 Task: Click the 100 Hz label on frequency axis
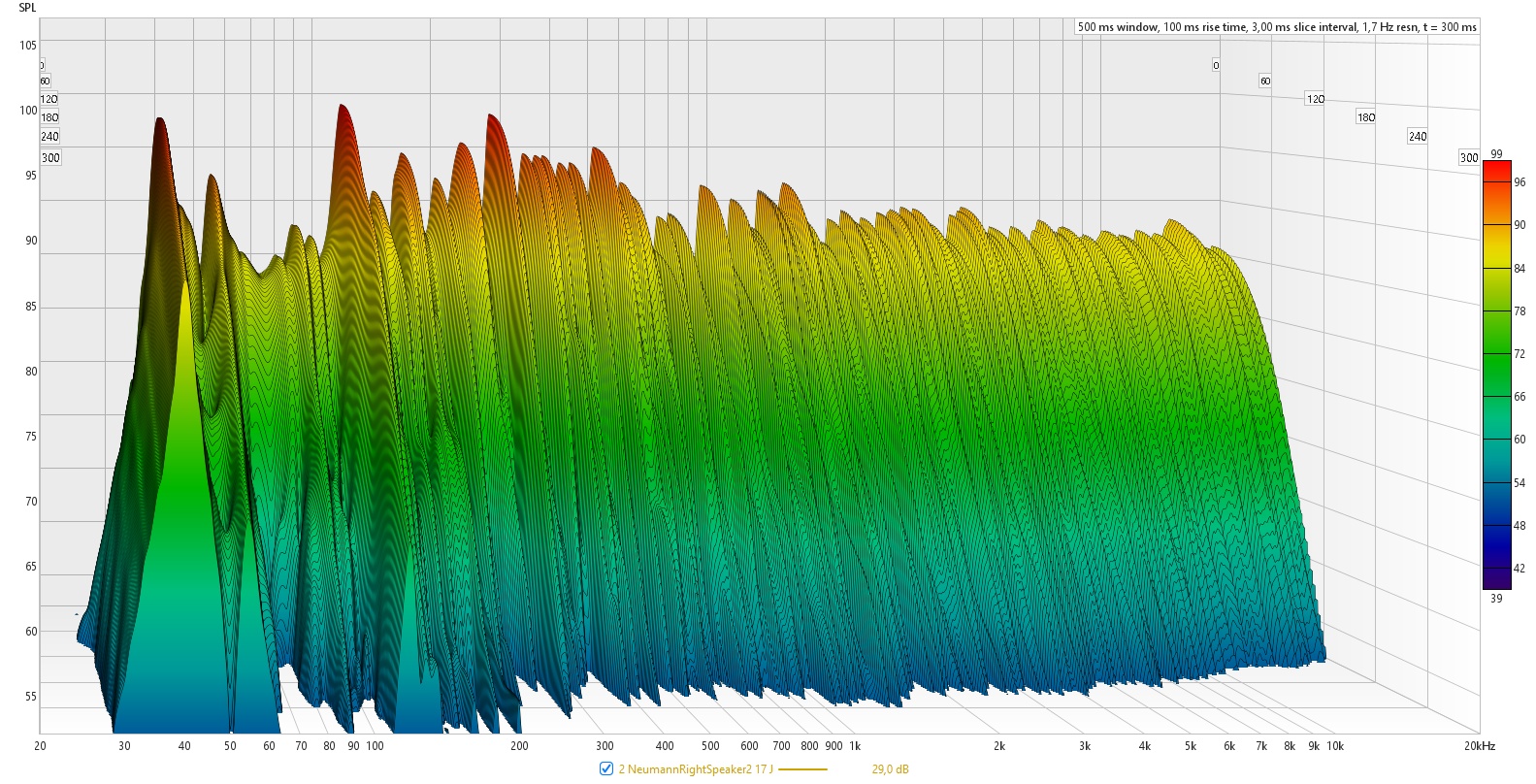coord(375,746)
